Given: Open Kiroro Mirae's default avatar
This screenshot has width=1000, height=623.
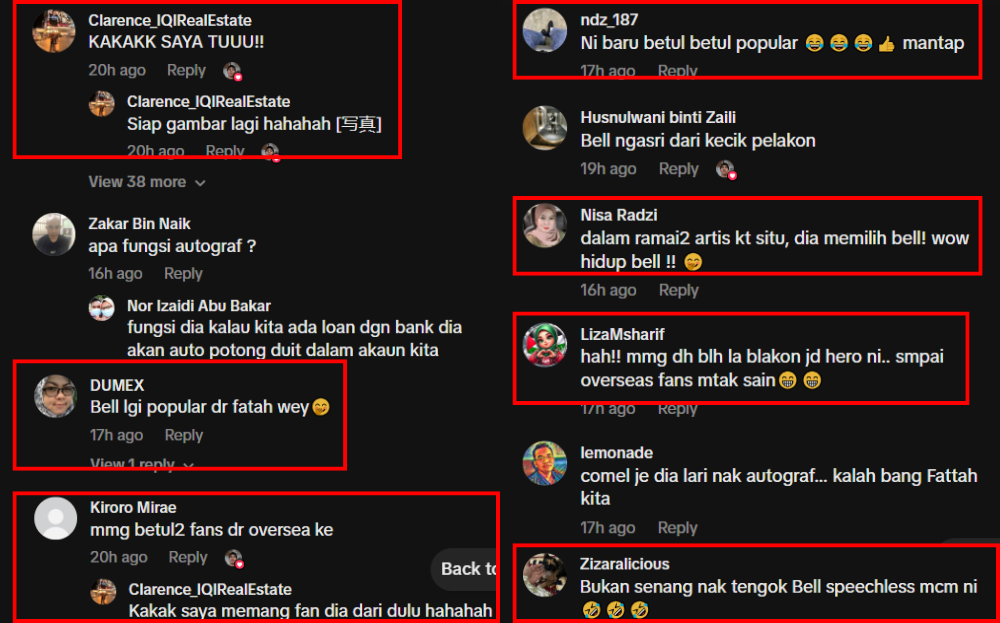Looking at the screenshot, I should coord(55,518).
